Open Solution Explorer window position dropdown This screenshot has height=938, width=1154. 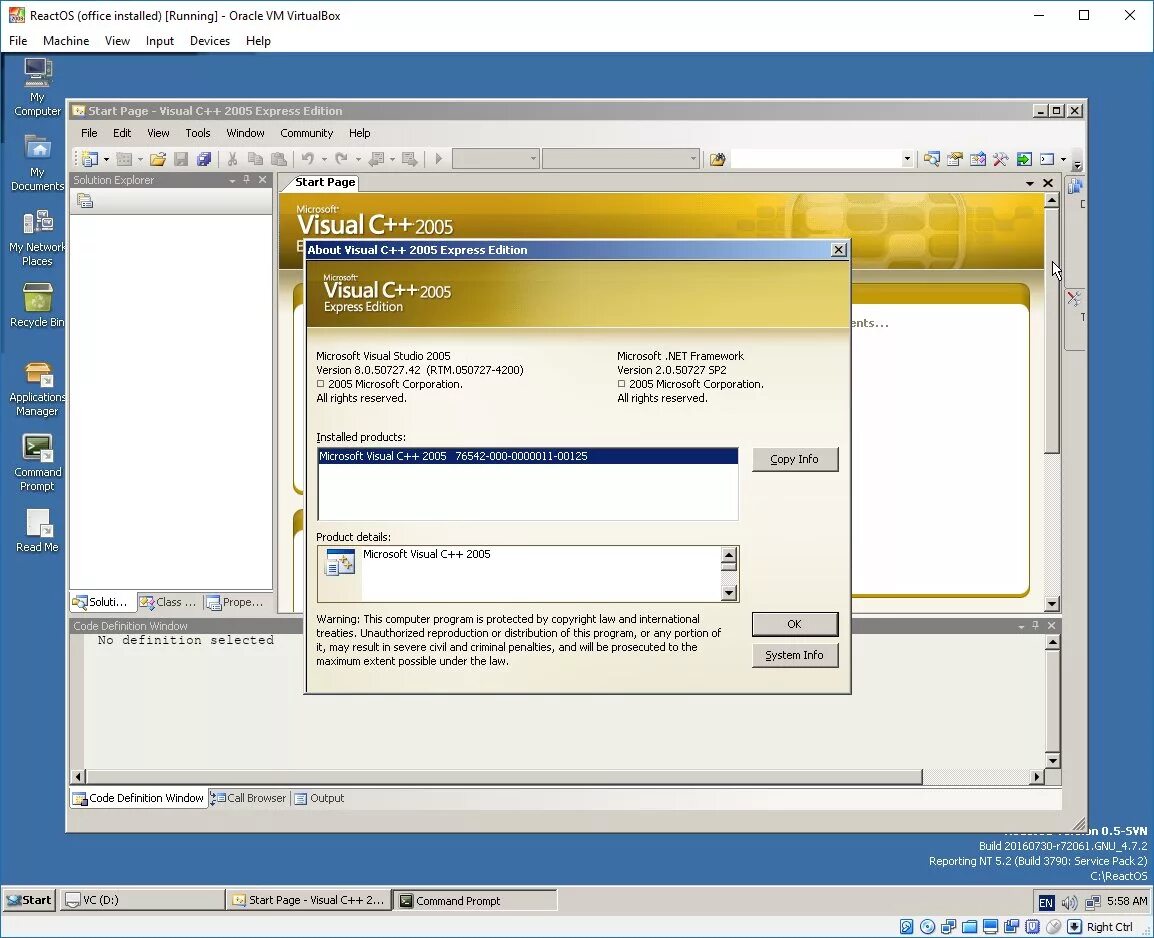(x=232, y=180)
